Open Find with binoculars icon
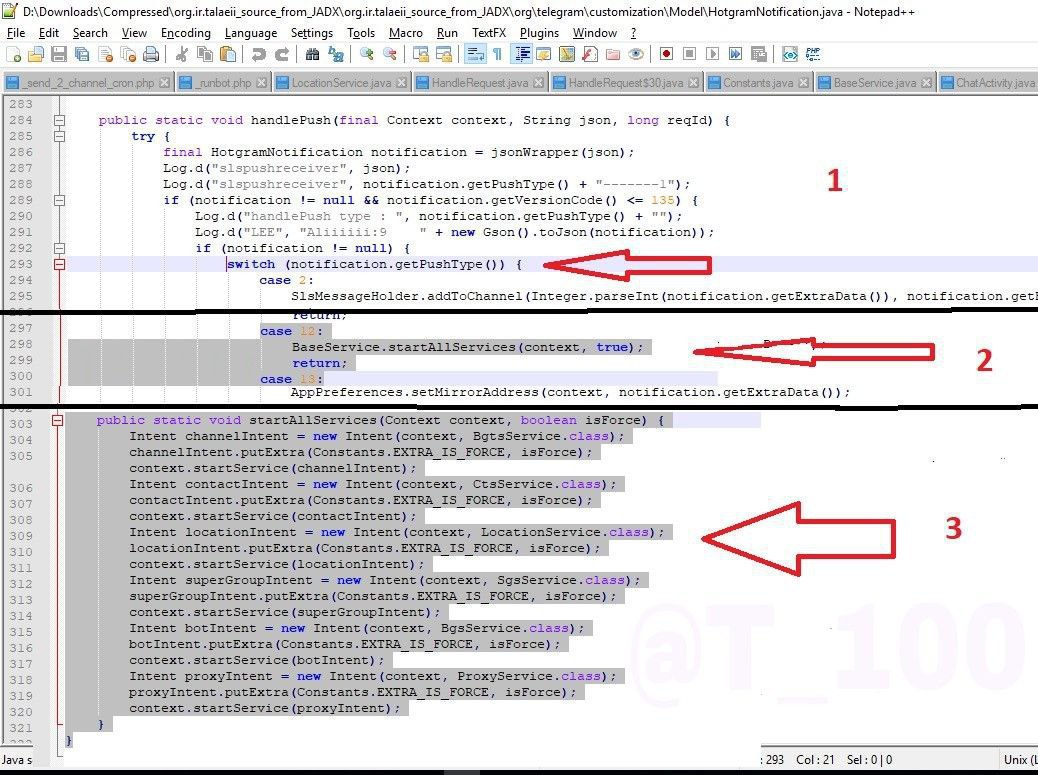 click(x=312, y=54)
